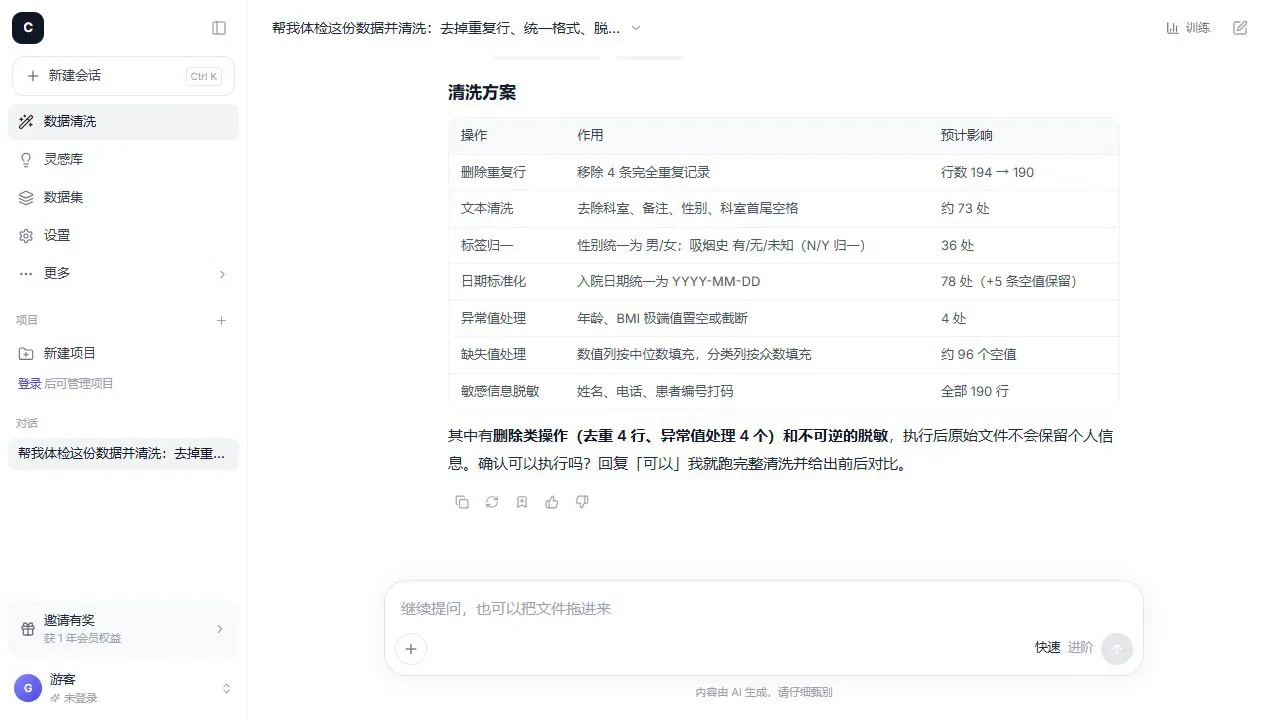Click the guest avatar G

28,688
